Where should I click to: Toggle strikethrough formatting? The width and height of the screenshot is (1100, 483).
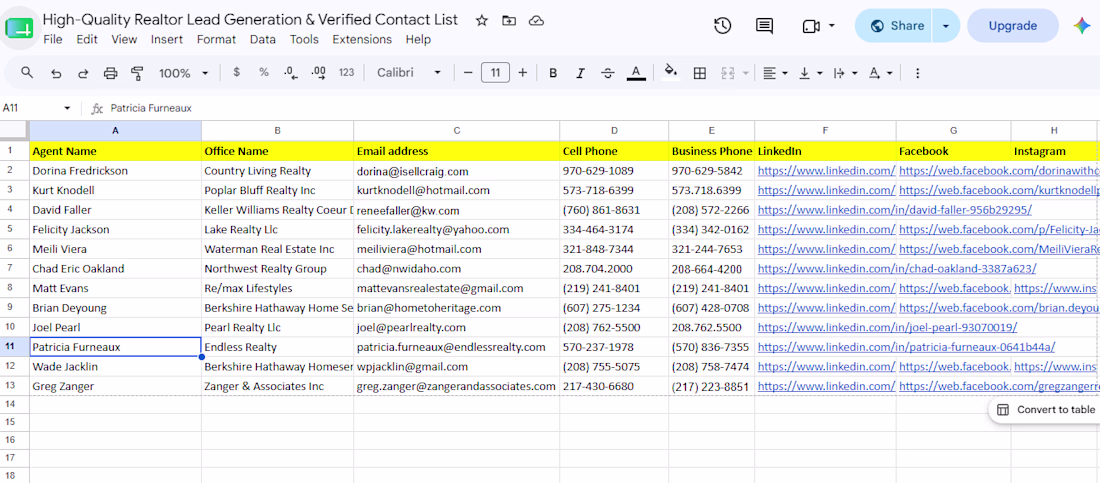[x=608, y=73]
